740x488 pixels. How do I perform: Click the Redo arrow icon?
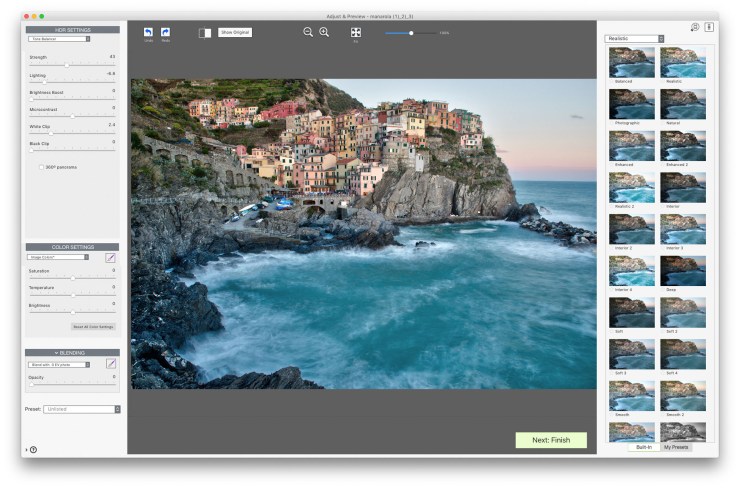(165, 32)
